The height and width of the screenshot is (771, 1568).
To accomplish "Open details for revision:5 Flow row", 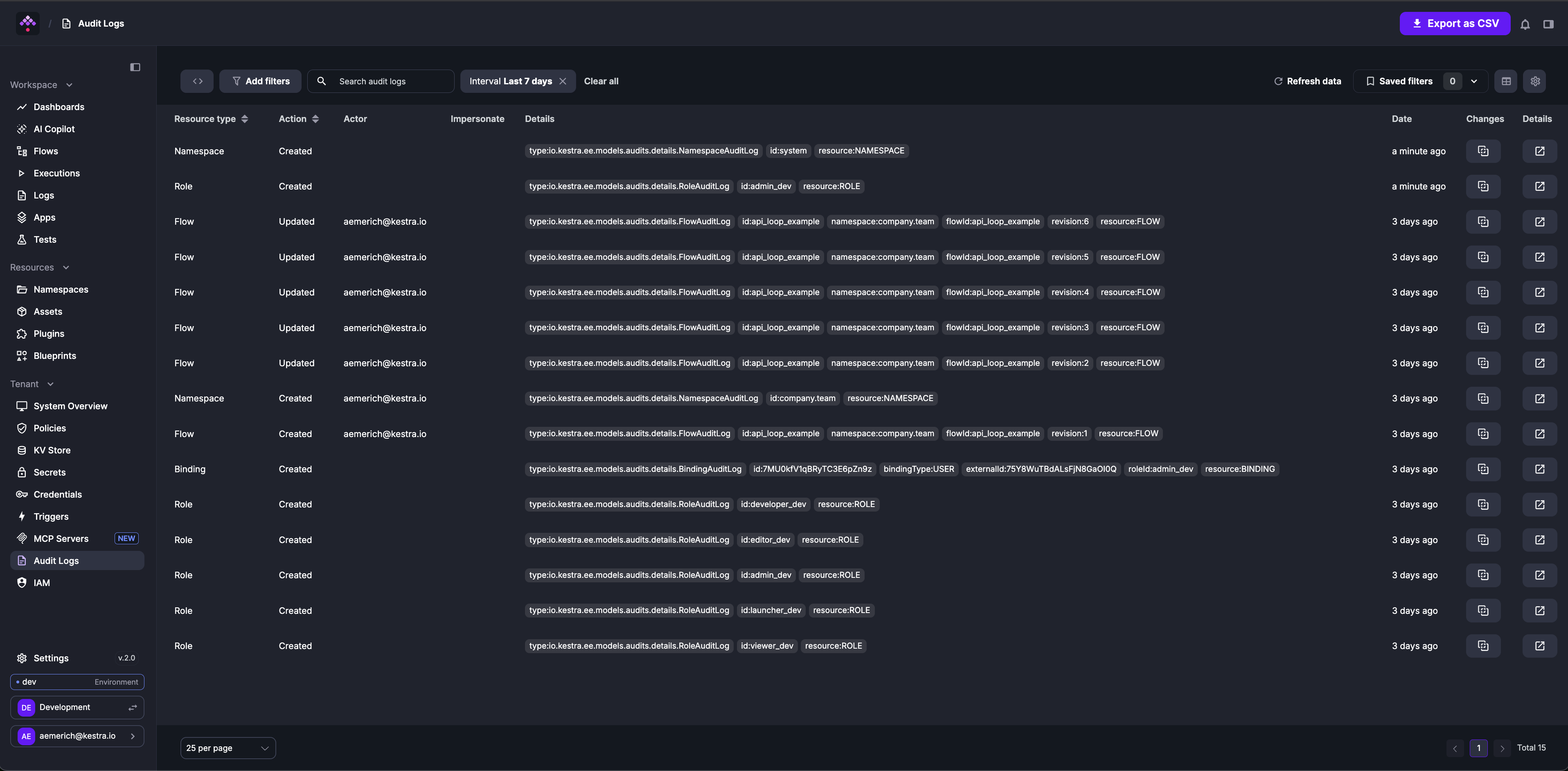I will (1539, 257).
